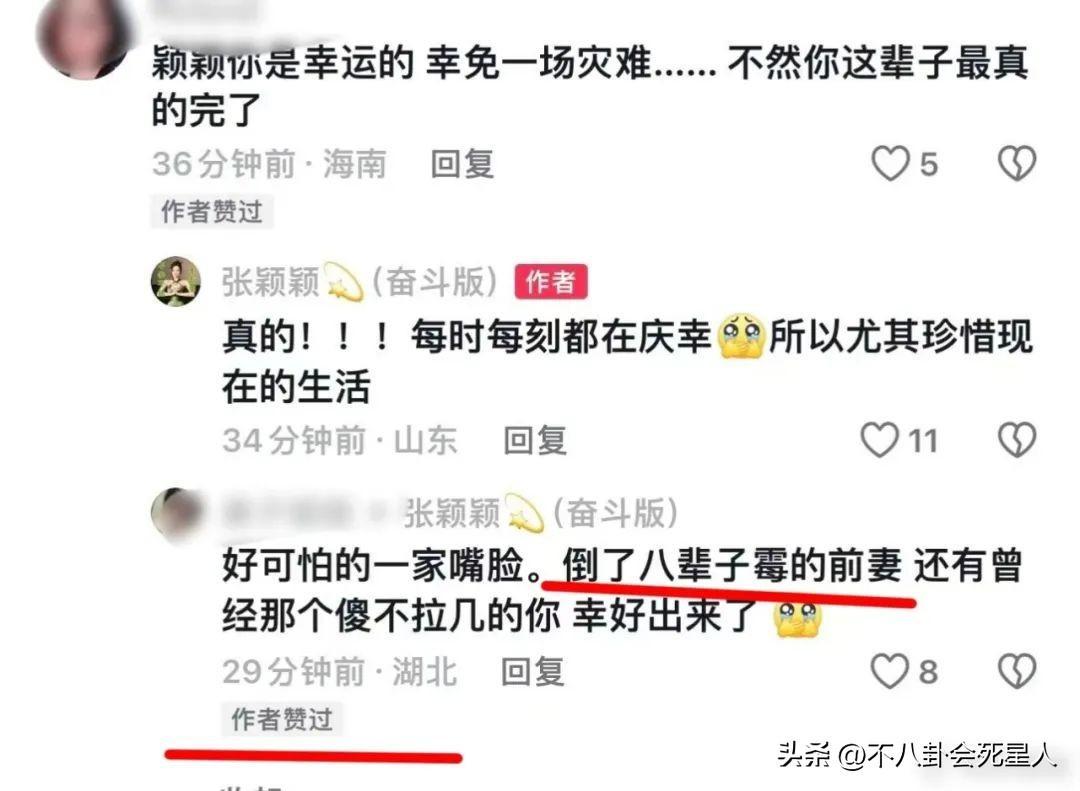
Task: Open the blurred avatar of Hubei commenter
Action: pyautogui.click(x=176, y=513)
